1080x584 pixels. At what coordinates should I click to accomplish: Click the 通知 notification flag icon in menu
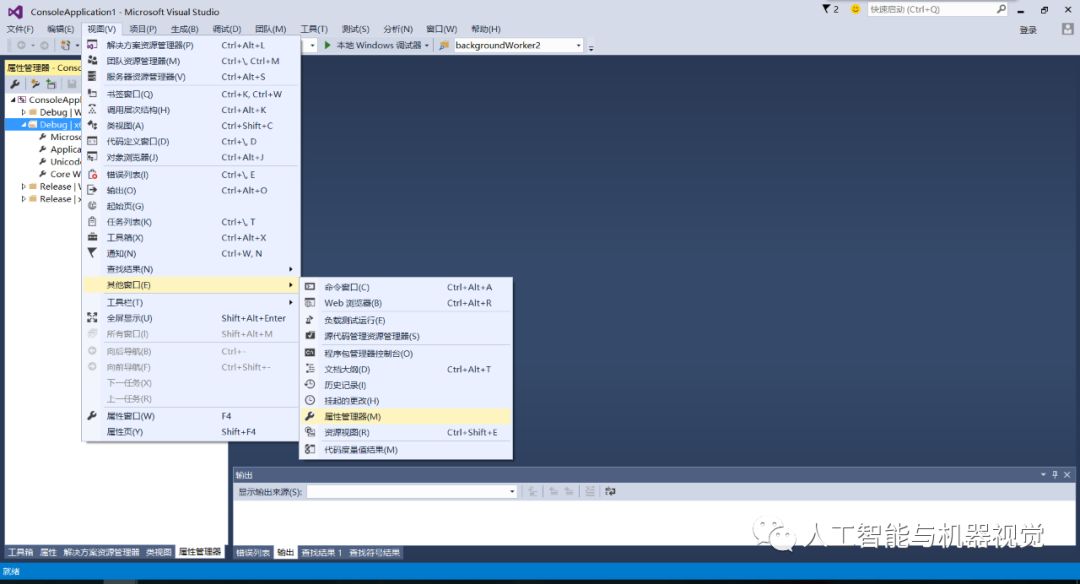pyautogui.click(x=92, y=253)
